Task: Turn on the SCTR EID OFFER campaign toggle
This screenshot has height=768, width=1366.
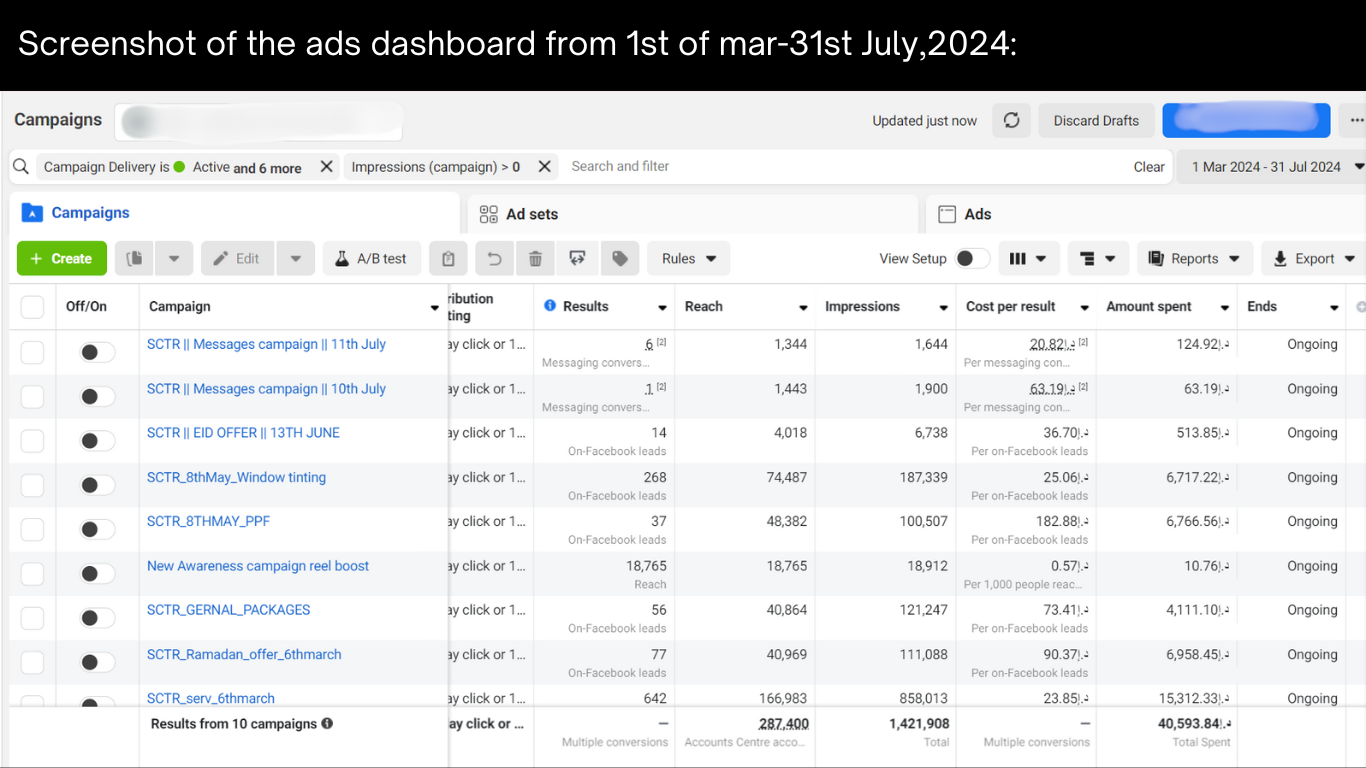Action: (x=95, y=440)
